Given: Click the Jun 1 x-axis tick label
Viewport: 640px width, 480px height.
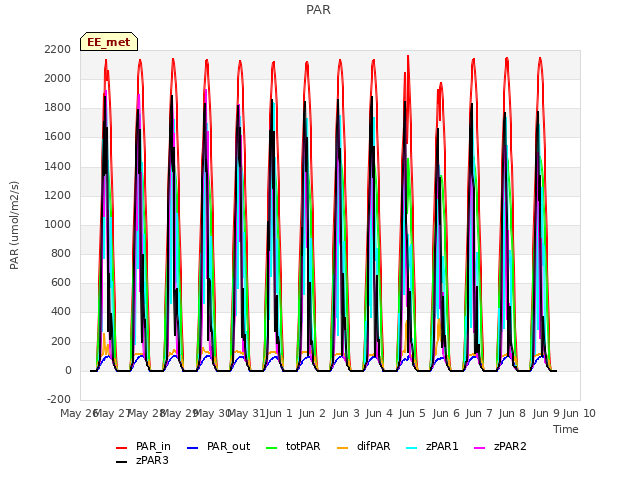Looking at the screenshot, I should click(279, 413).
